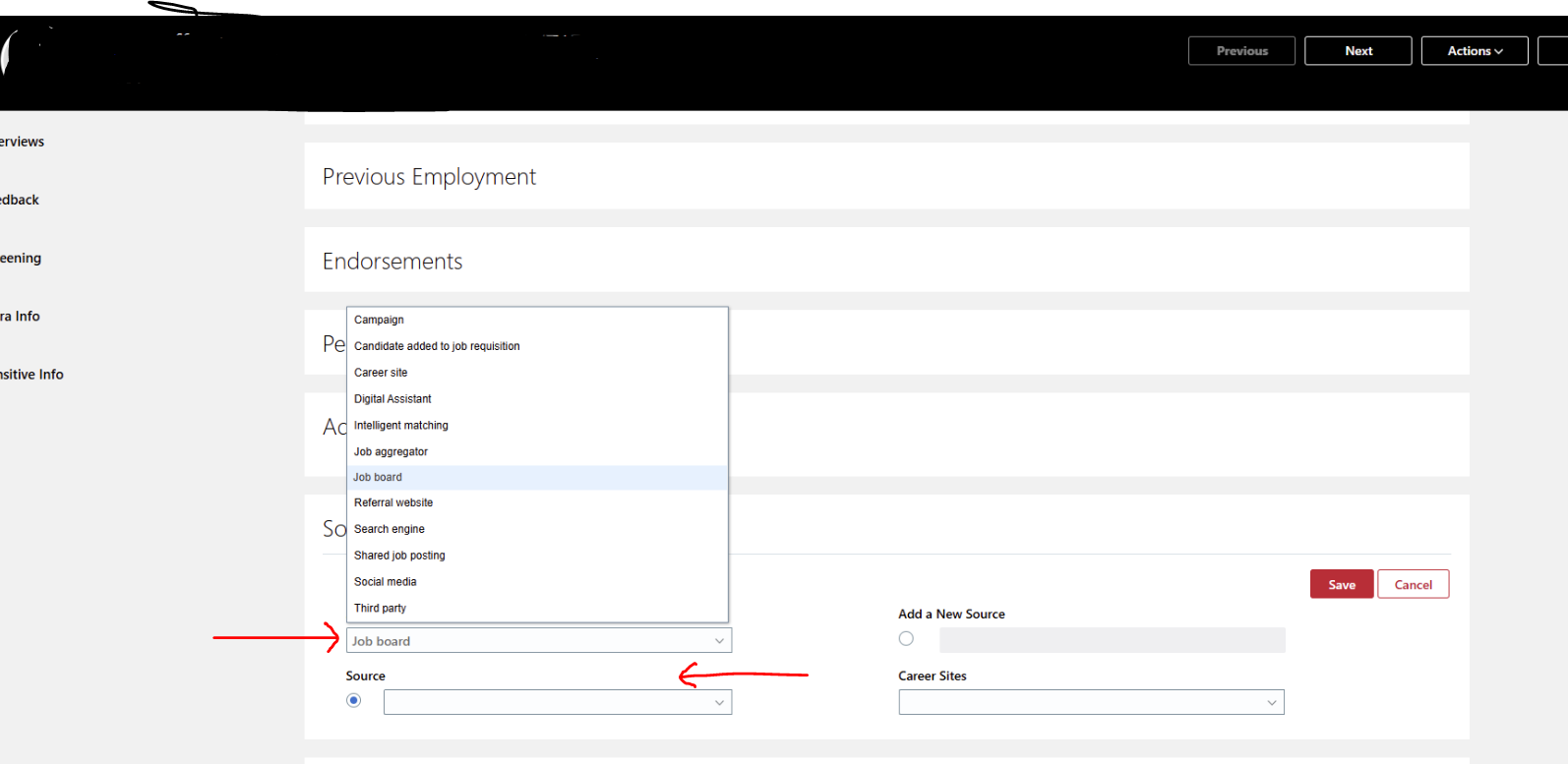Click the Next navigation button
The image size is (1568, 764).
pyautogui.click(x=1358, y=51)
